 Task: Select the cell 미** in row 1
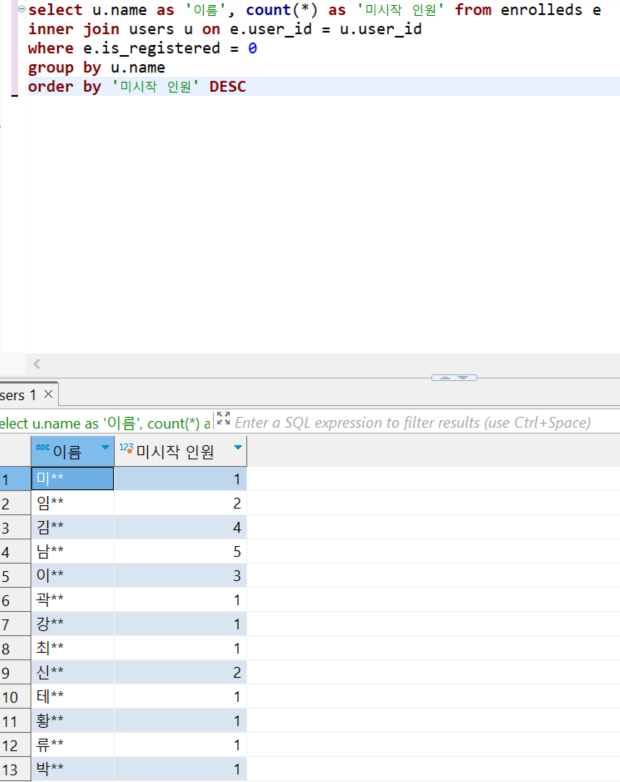(x=73, y=479)
